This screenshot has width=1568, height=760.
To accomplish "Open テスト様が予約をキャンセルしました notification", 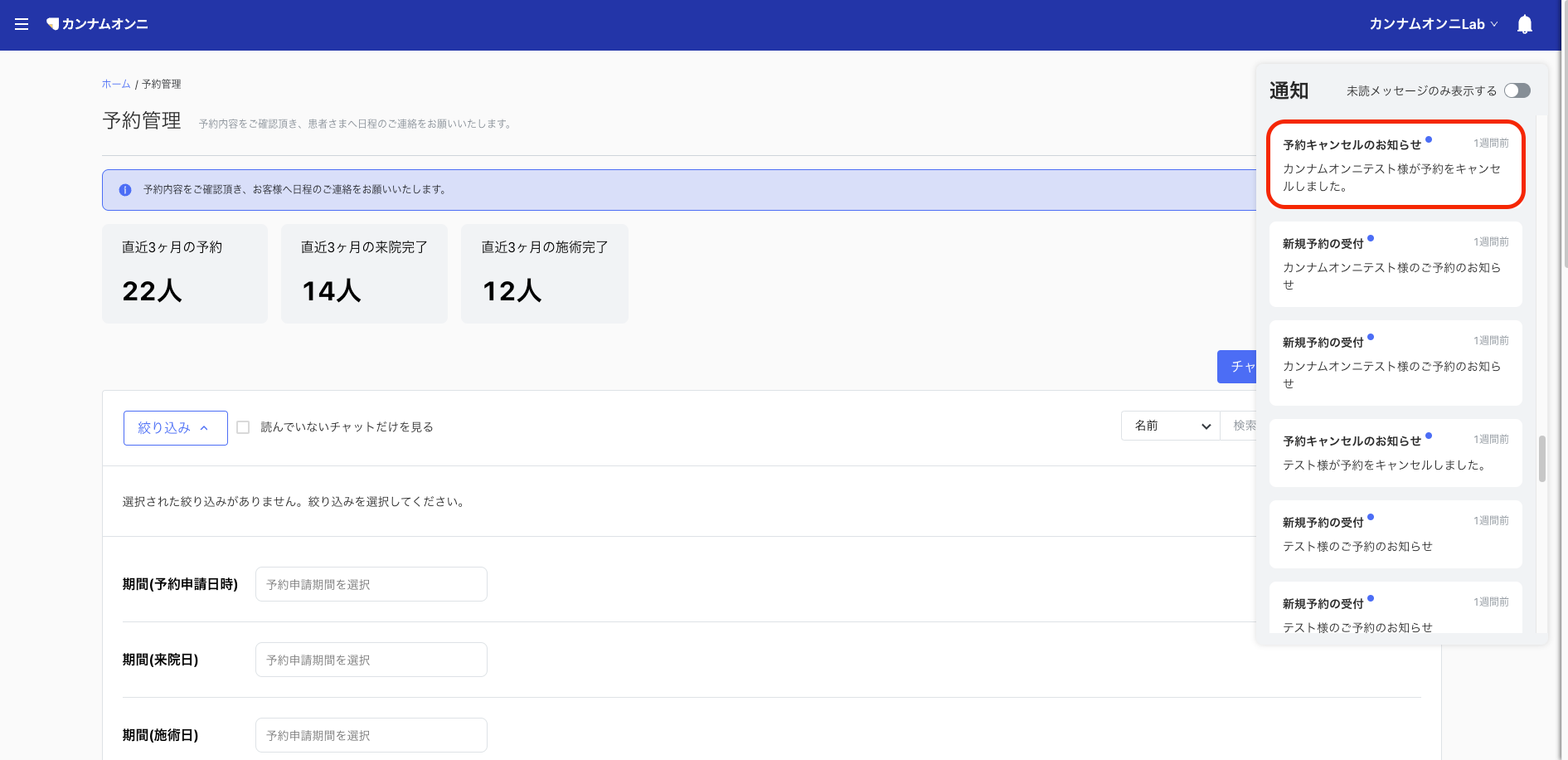I will (x=1396, y=453).
